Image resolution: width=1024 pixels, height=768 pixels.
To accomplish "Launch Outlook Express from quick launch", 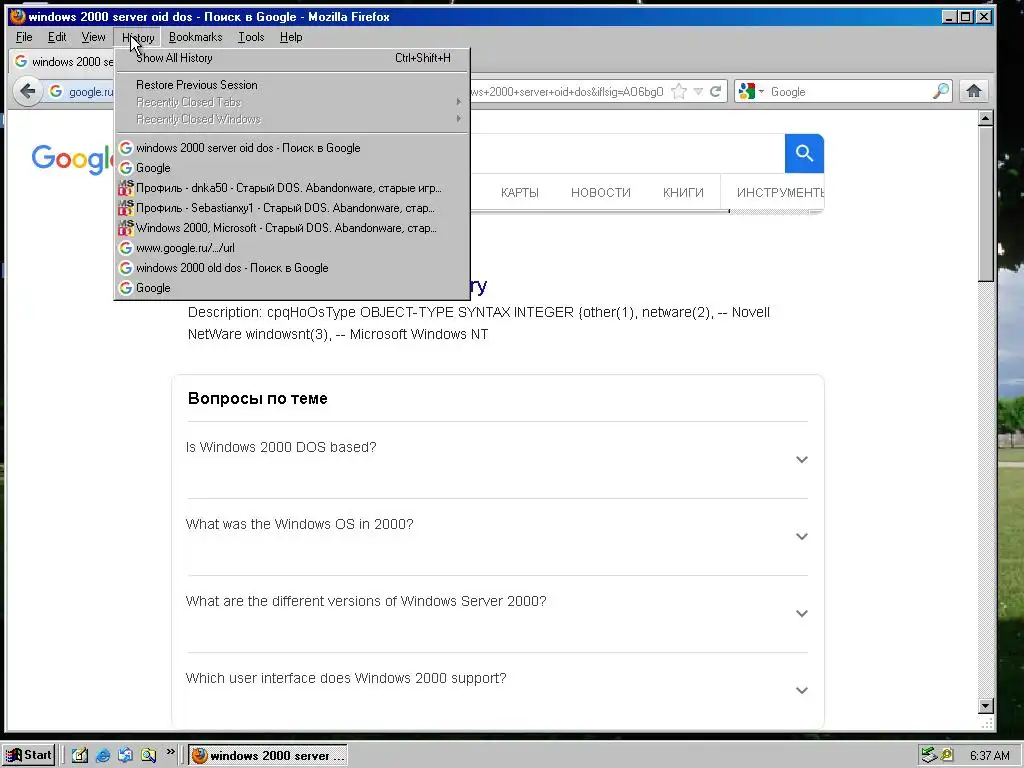I will pyautogui.click(x=125, y=756).
